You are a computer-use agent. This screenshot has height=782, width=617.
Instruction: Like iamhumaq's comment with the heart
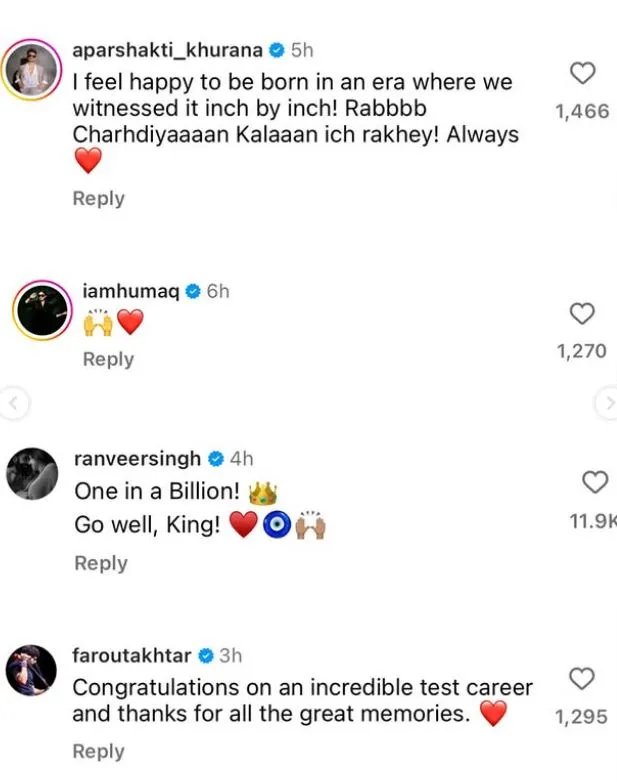coord(582,314)
